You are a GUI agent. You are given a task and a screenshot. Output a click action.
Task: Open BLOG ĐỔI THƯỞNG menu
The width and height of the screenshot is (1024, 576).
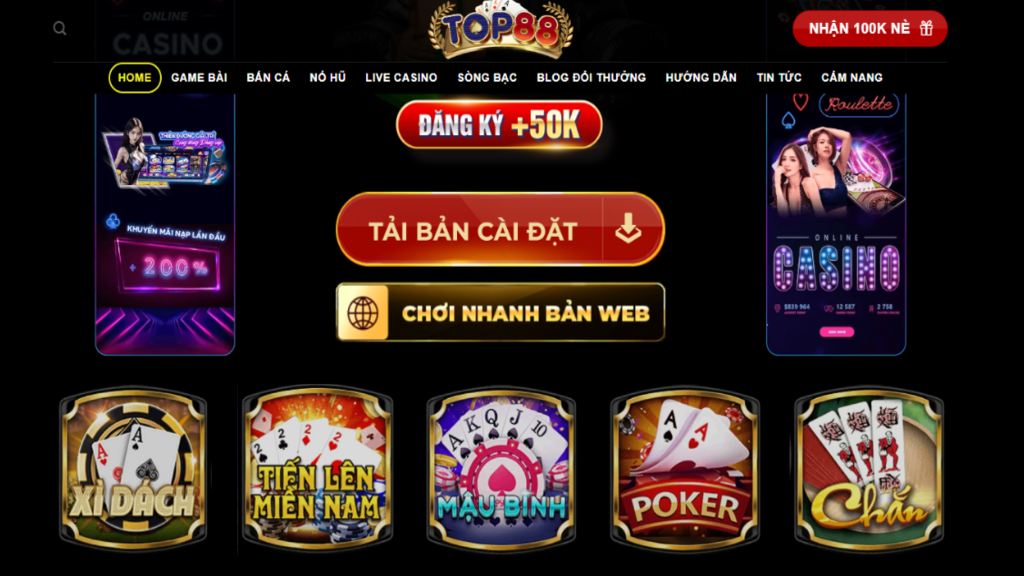click(591, 78)
